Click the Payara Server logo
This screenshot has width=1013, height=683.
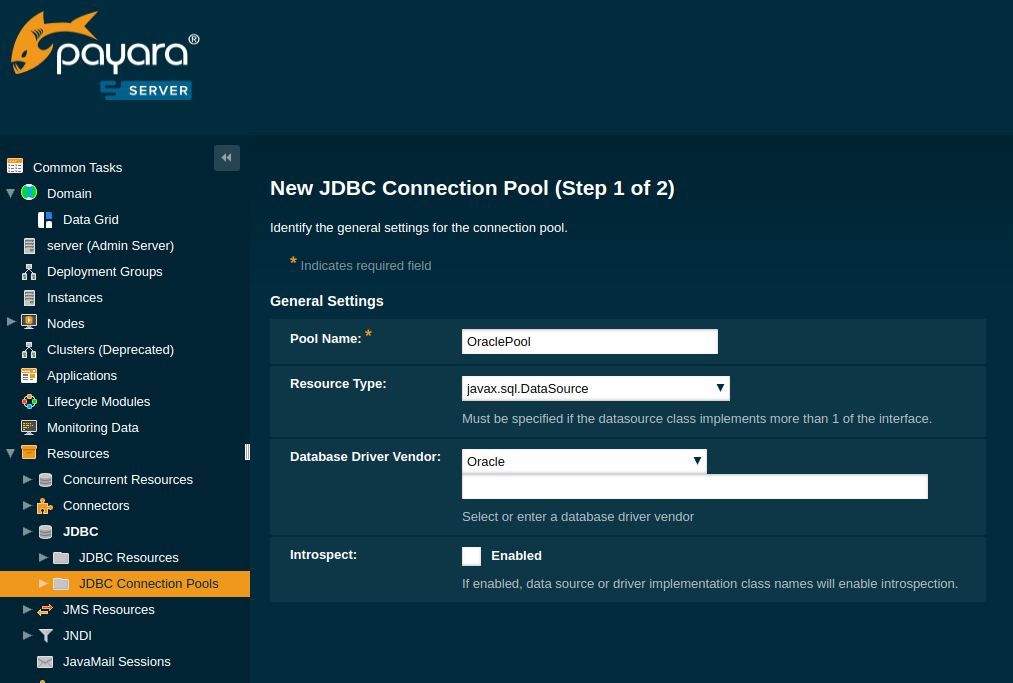tap(105, 57)
